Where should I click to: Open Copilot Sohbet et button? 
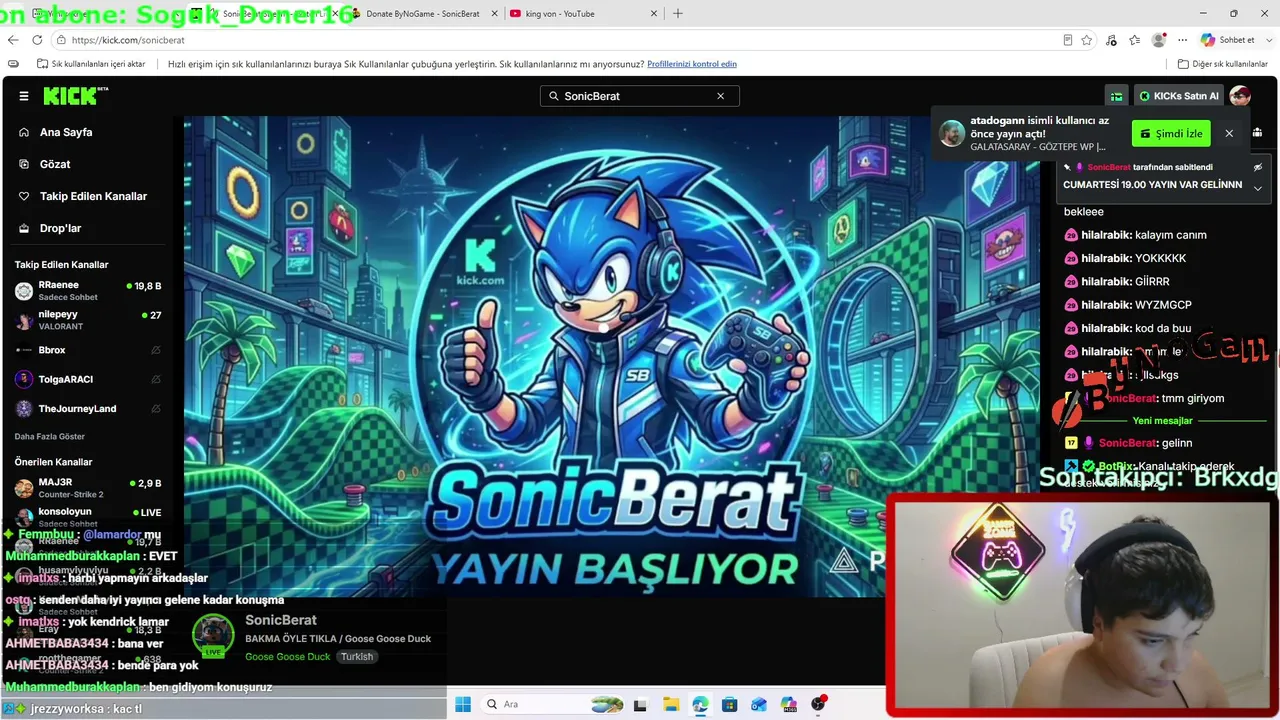[x=1228, y=40]
